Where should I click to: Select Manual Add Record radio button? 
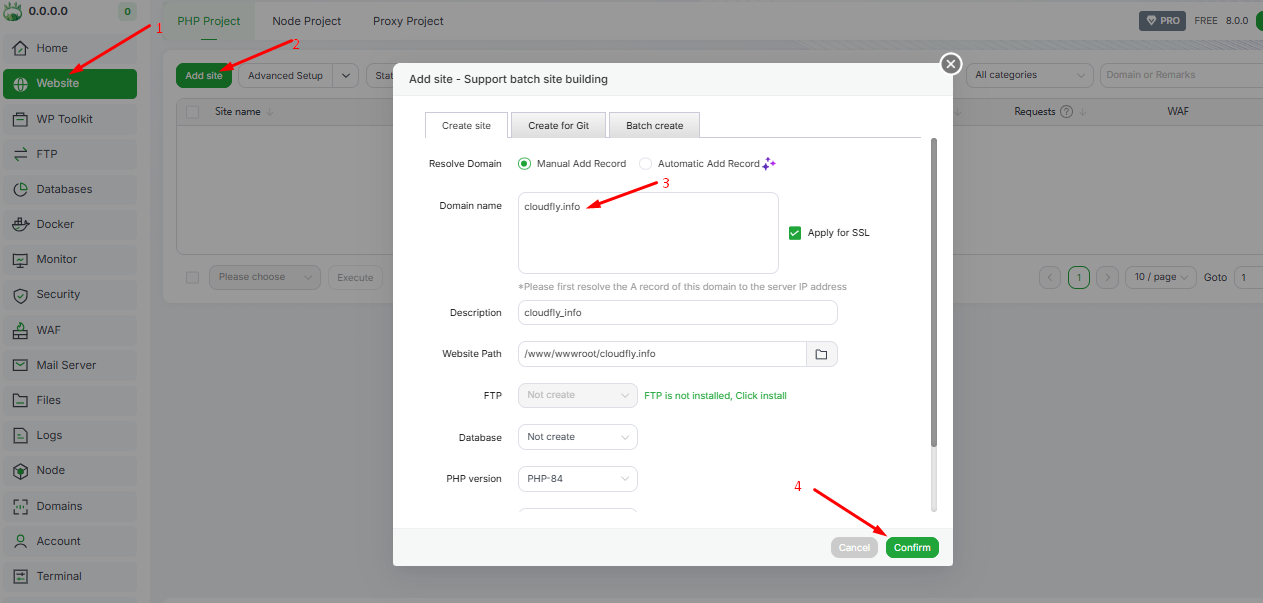pos(524,164)
